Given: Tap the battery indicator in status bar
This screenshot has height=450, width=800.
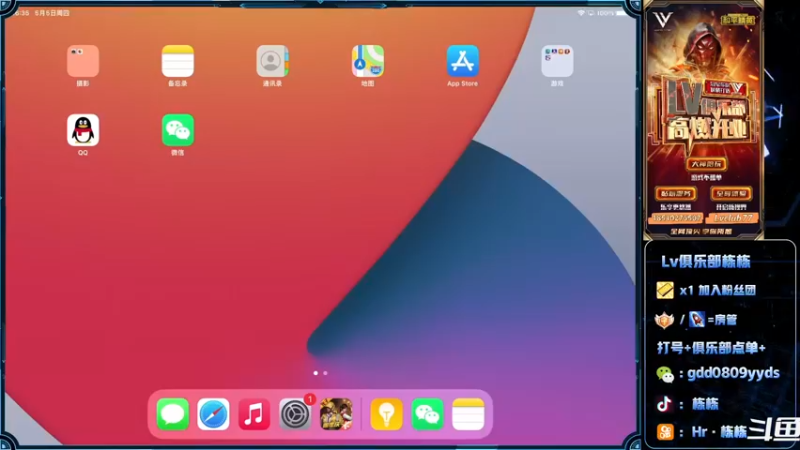Looking at the screenshot, I should pos(620,13).
